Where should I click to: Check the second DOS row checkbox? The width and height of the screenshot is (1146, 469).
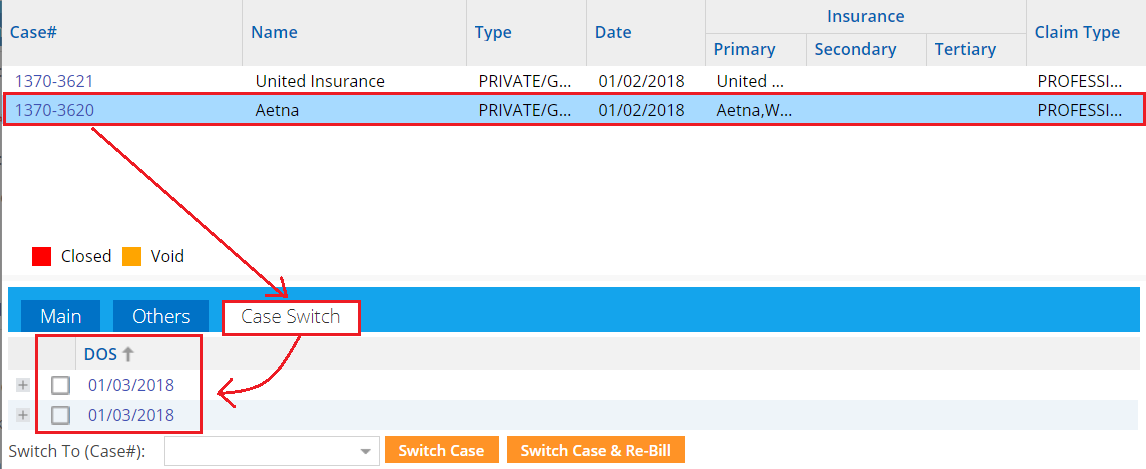61,415
